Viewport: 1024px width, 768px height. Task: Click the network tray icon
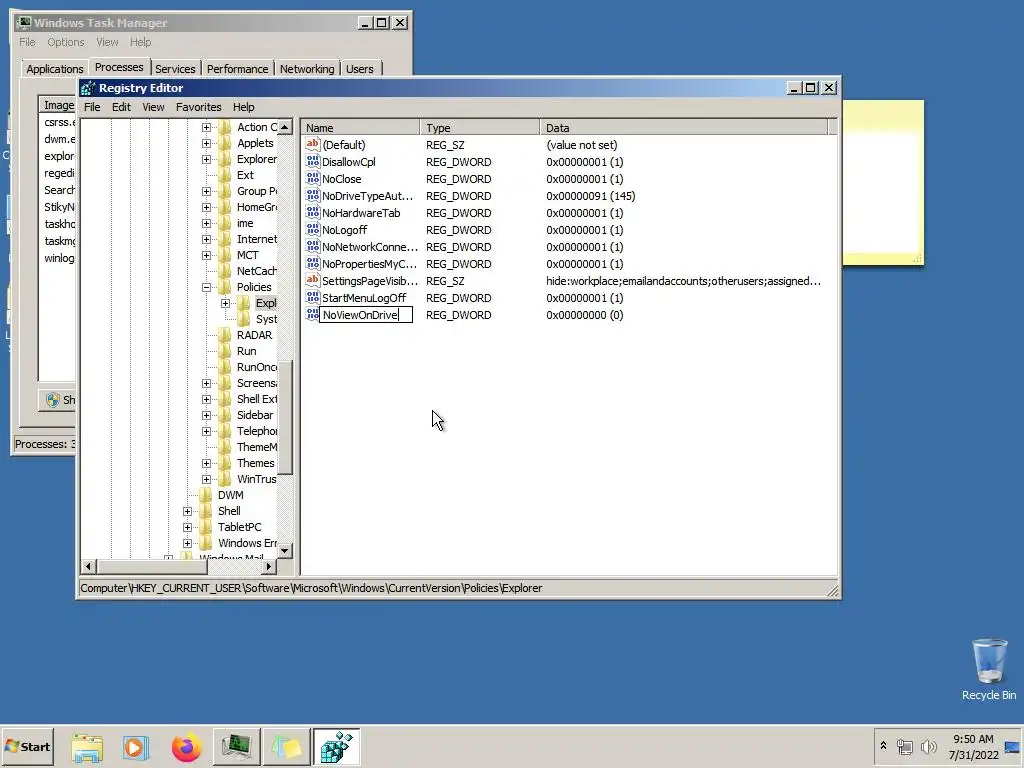(x=904, y=746)
